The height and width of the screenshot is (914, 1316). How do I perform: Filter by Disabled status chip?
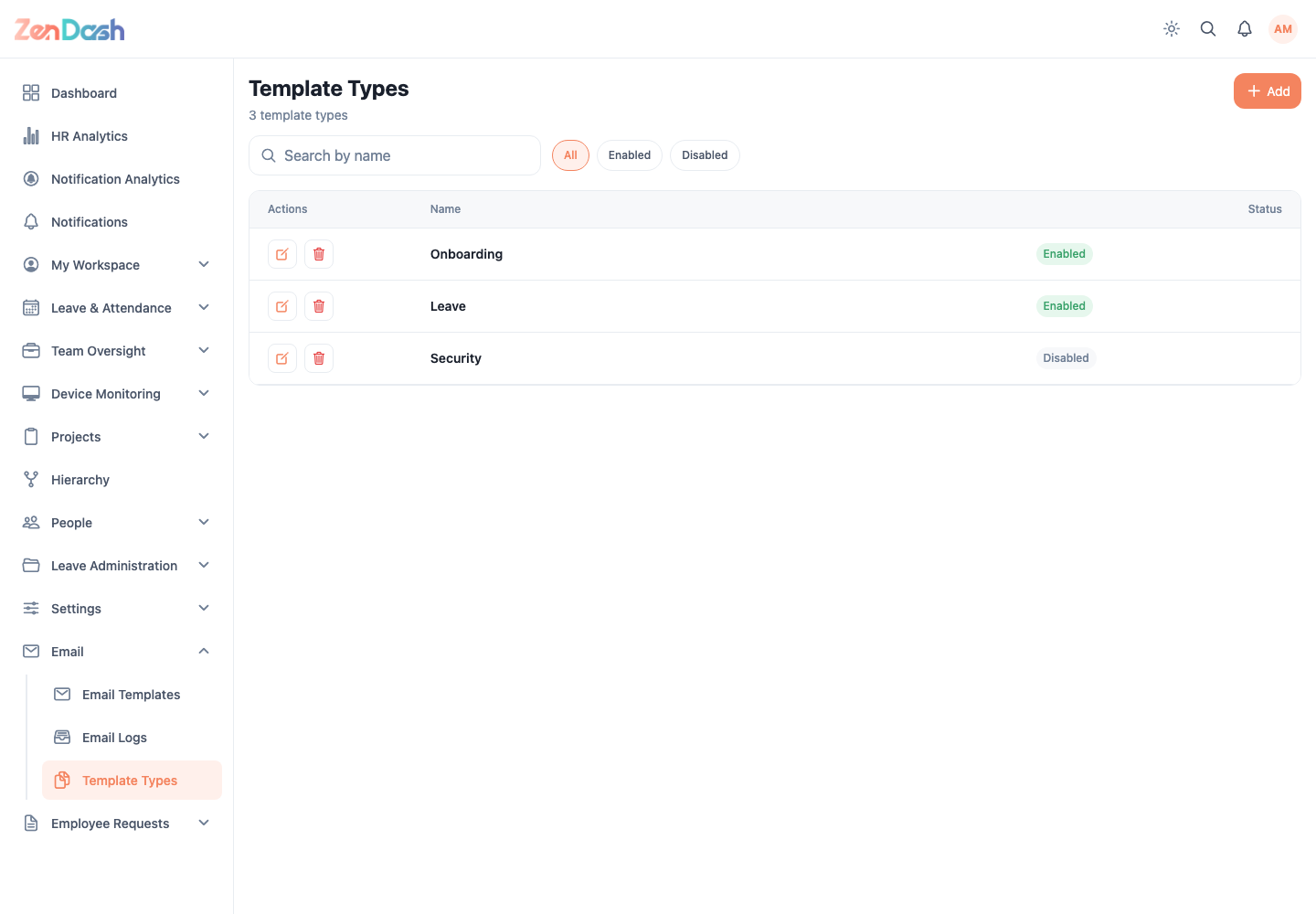[705, 155]
